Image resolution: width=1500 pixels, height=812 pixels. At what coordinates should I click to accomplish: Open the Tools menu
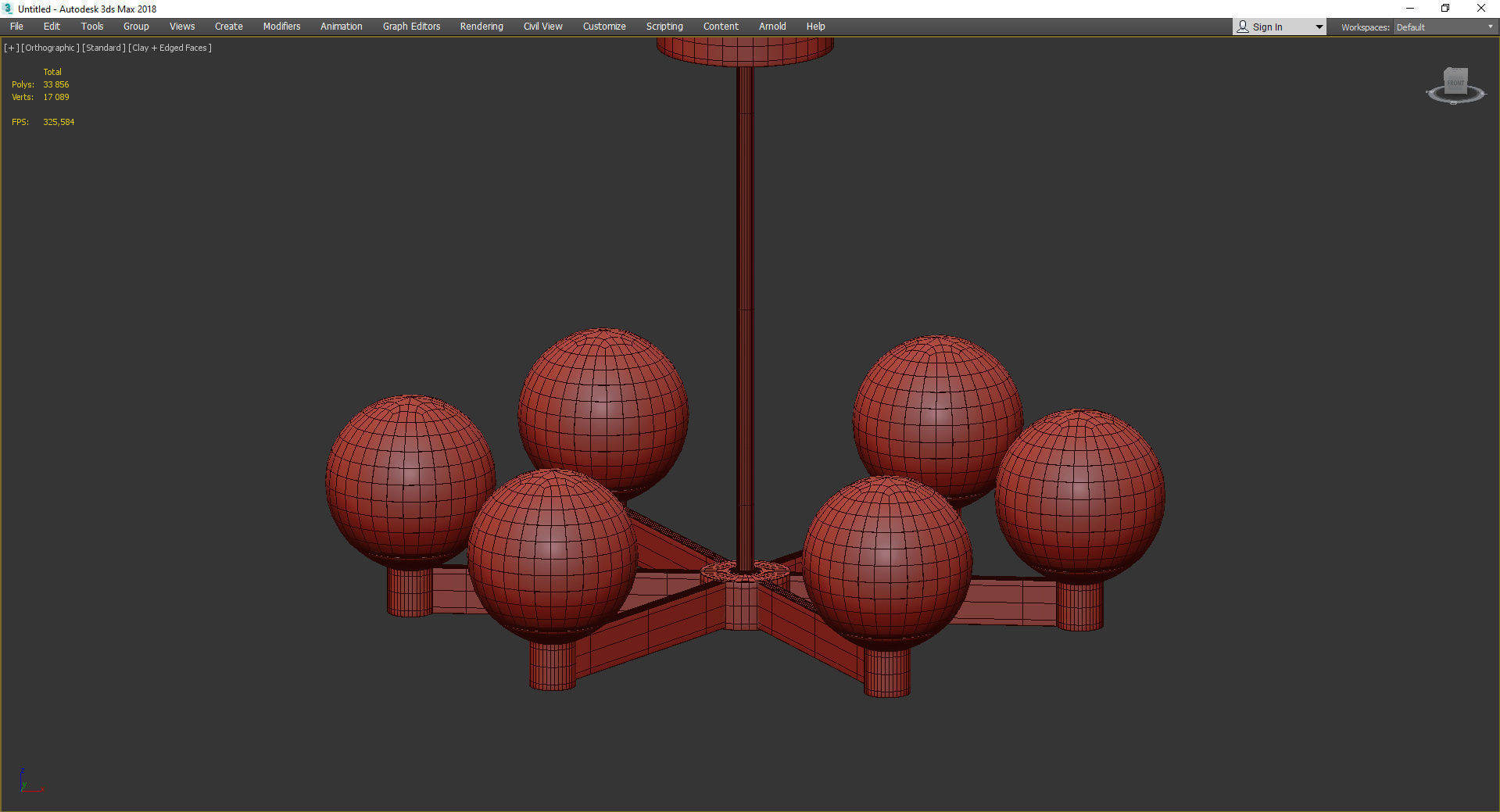92,27
